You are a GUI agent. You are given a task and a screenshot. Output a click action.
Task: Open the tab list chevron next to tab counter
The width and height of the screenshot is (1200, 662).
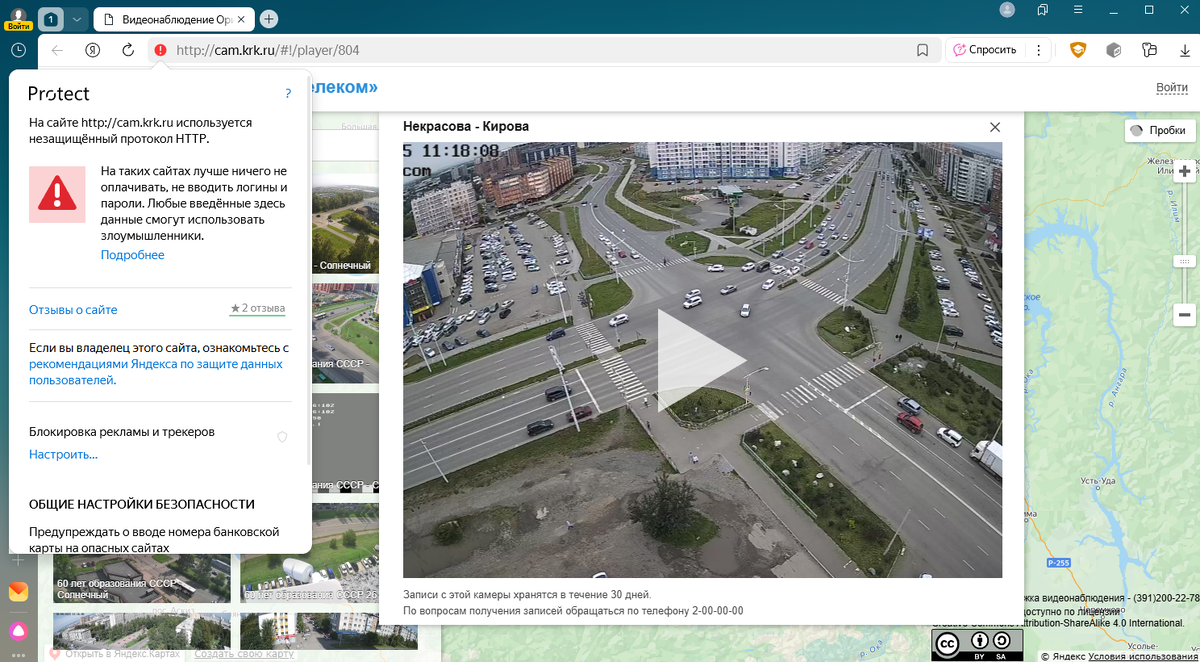coord(75,18)
